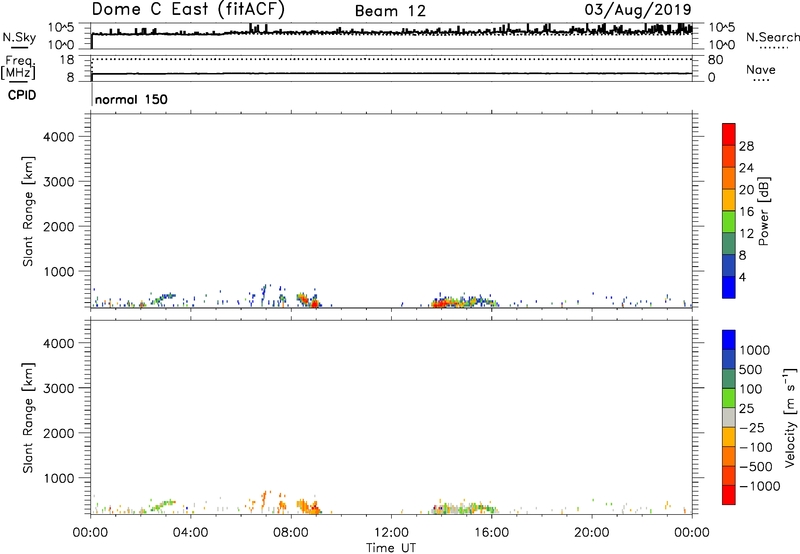Screen dimensions: 800x554
Task: Click the gray -25 to 25 velocity segment
Action: (729, 418)
